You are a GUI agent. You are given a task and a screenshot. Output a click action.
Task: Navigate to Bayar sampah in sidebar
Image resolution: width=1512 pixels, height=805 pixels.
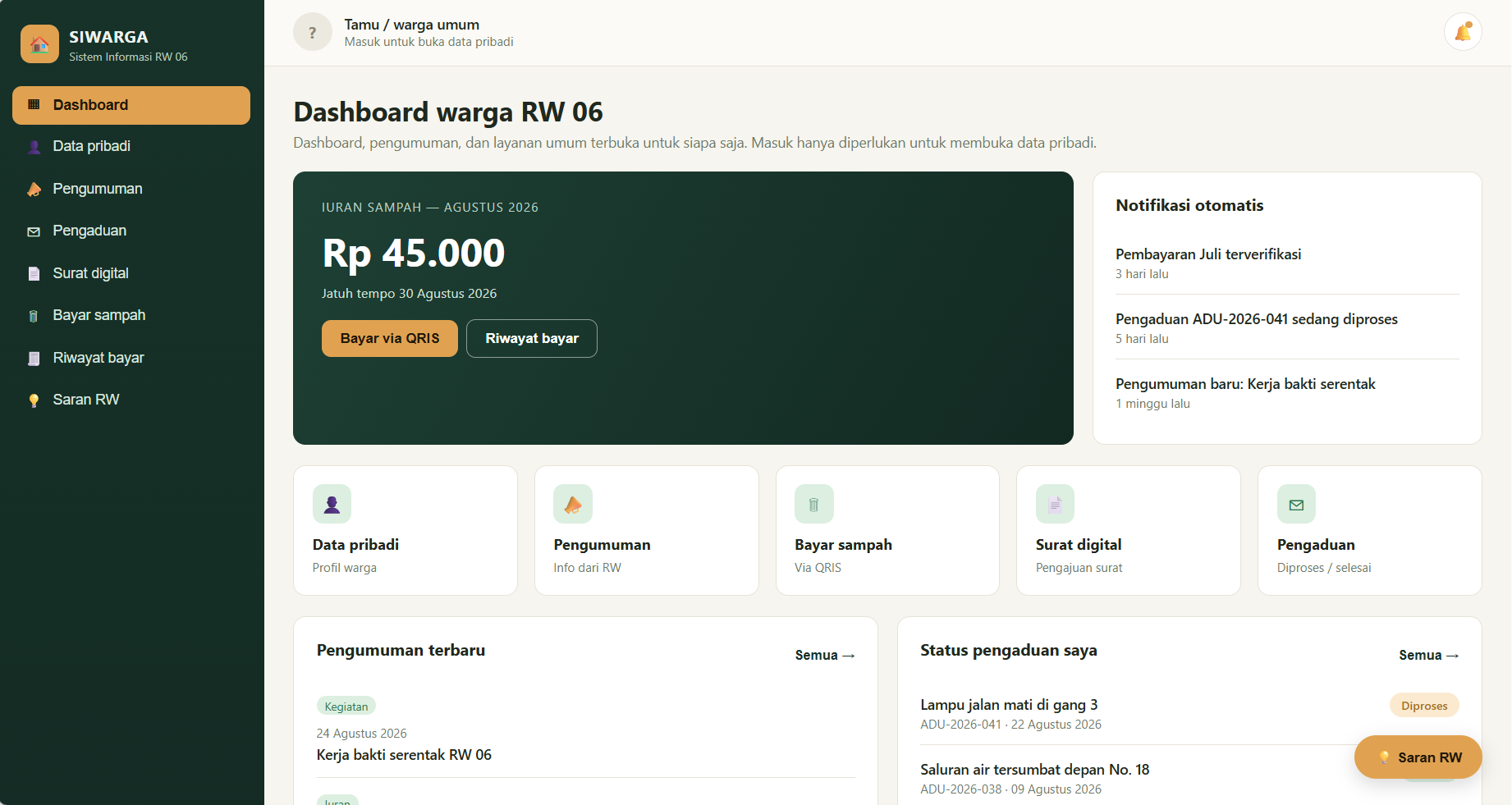[131, 315]
